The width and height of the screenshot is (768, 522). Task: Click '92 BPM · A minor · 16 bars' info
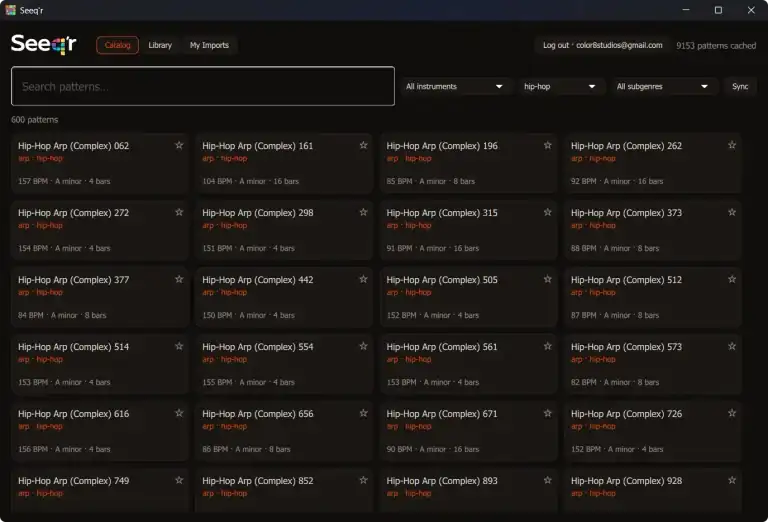pos(617,181)
